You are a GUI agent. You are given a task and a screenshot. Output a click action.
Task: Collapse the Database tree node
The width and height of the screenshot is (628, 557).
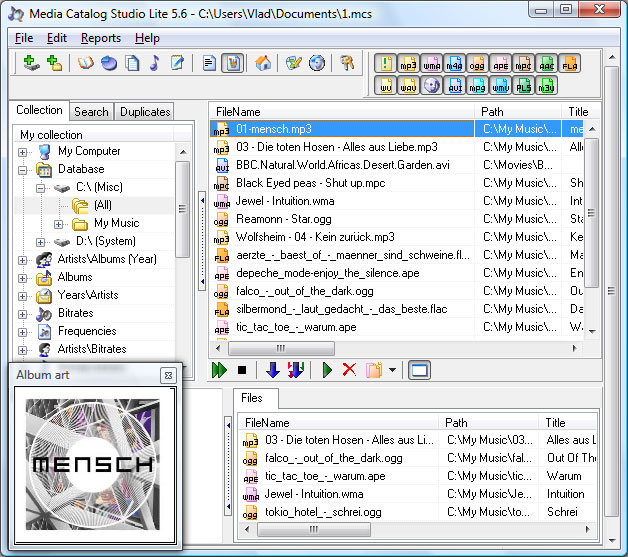(23, 169)
